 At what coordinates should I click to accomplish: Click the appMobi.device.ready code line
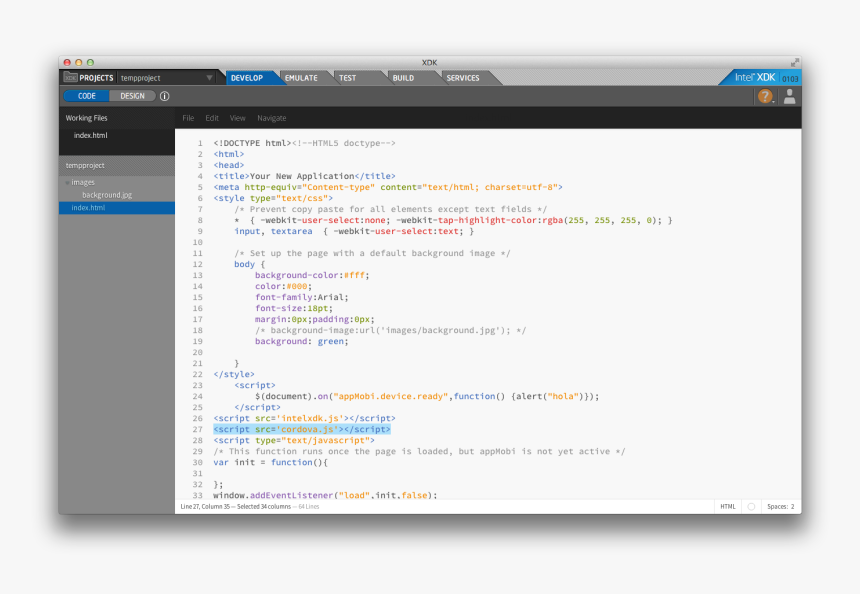(427, 396)
